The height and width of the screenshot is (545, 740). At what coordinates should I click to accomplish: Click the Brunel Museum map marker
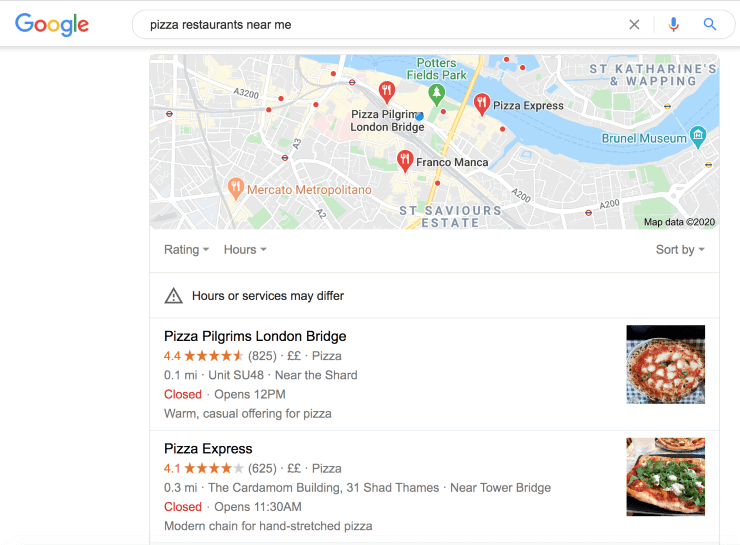tap(698, 136)
